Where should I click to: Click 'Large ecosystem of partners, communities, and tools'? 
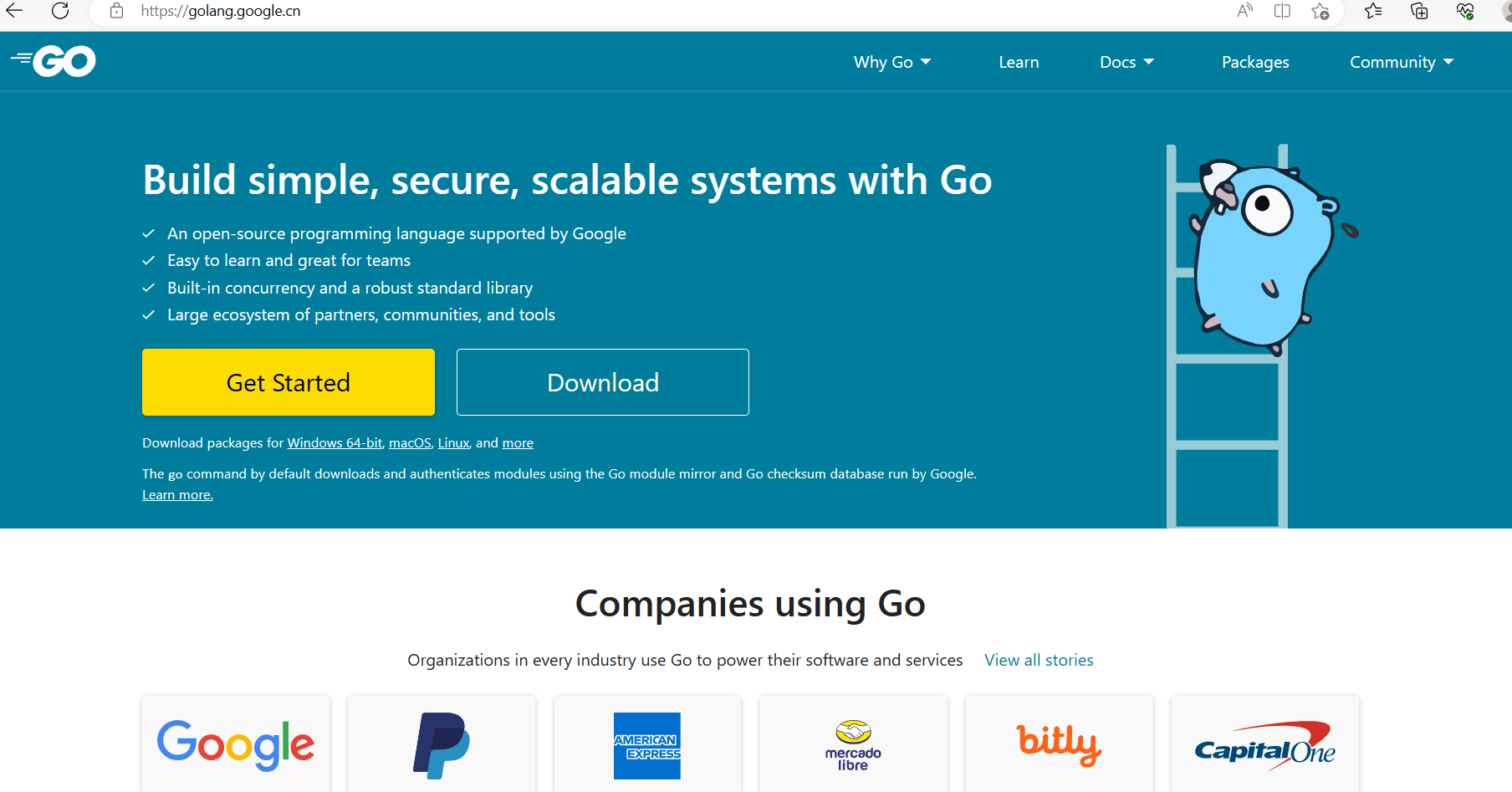coord(361,314)
